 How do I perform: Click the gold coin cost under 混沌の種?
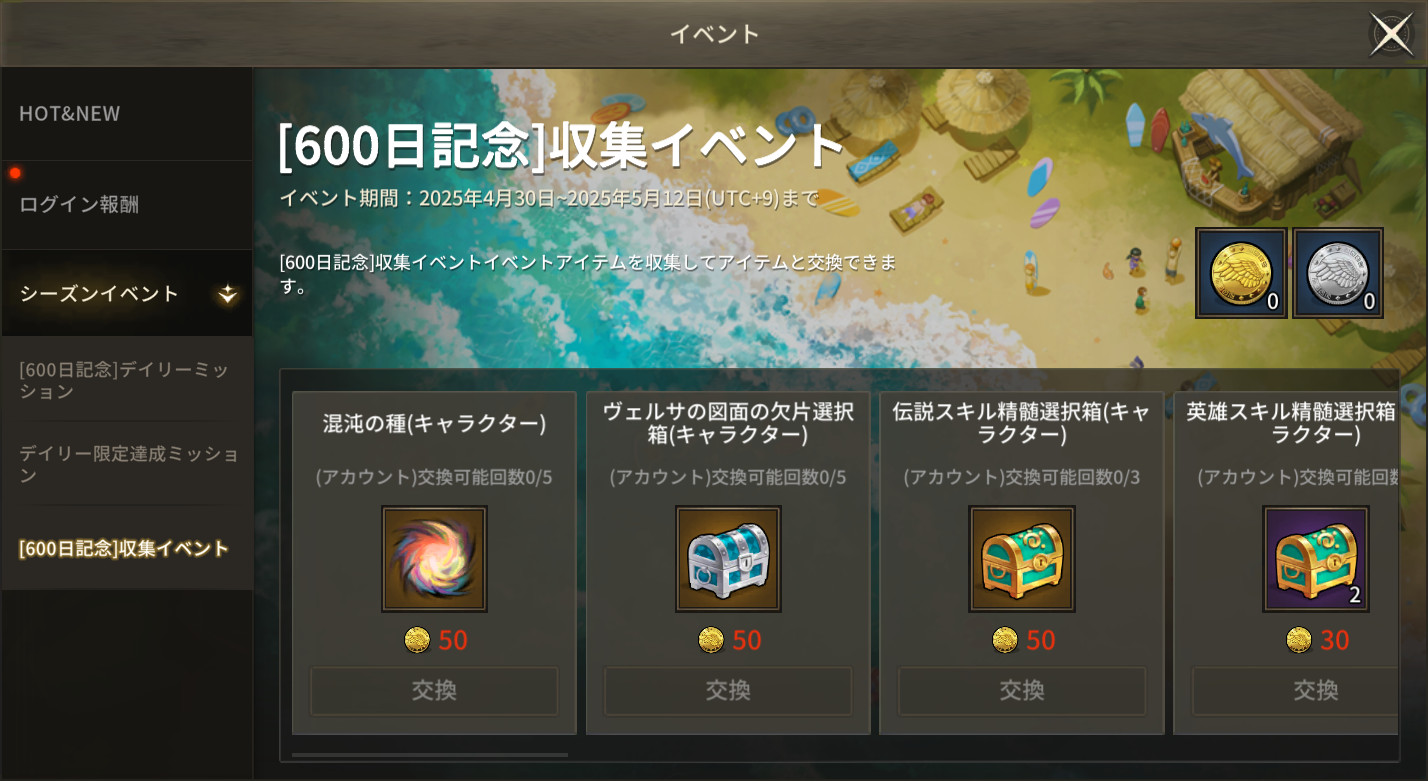pos(435,640)
